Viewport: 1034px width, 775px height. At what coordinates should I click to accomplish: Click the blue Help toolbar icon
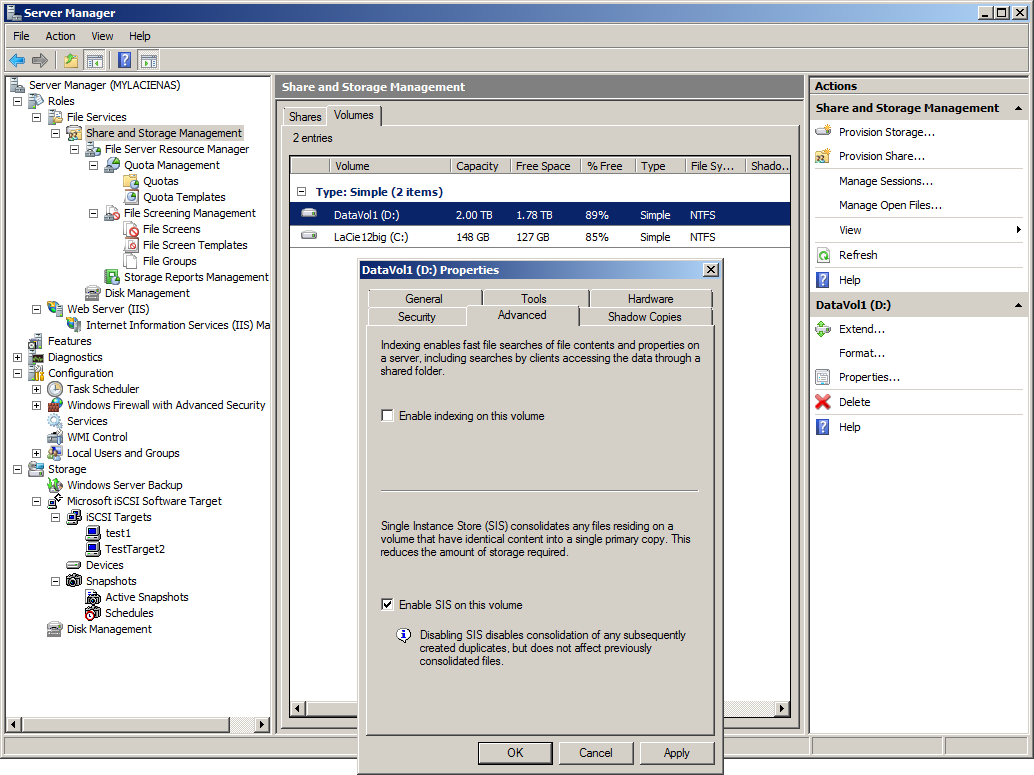click(124, 61)
